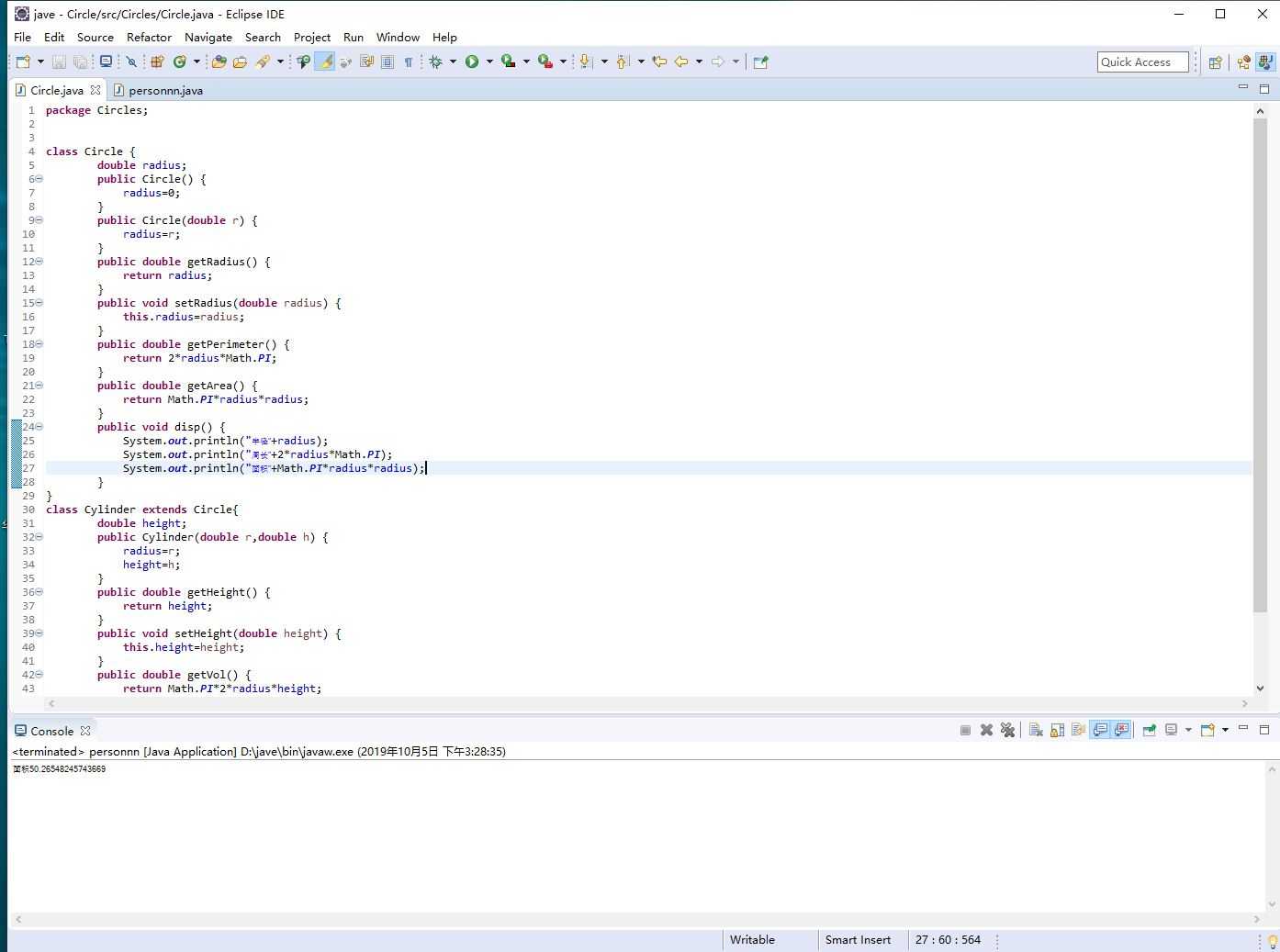Click the Open Perspective icon

click(1215, 62)
